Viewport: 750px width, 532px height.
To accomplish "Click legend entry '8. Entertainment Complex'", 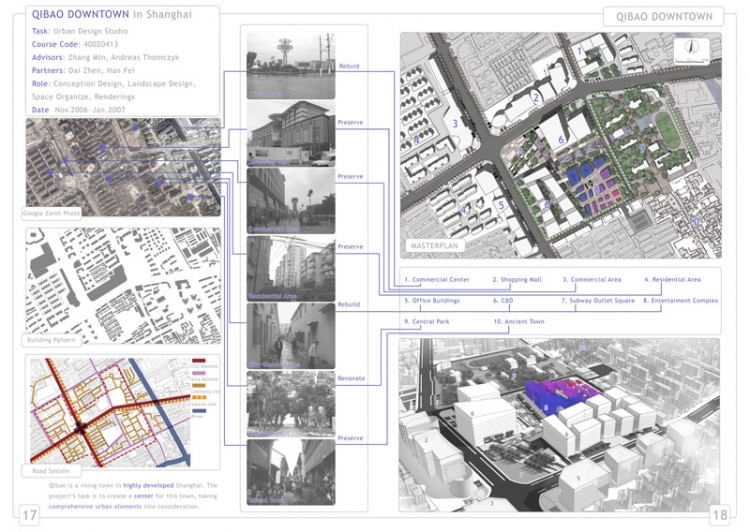I will pos(681,300).
